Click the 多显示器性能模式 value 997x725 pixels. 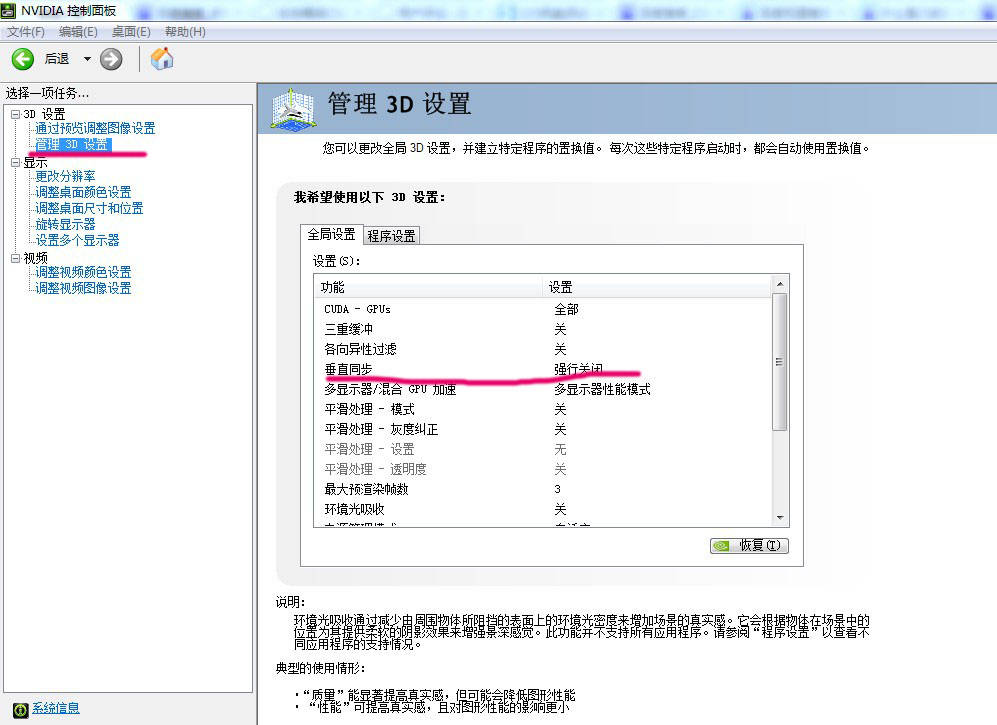point(602,389)
